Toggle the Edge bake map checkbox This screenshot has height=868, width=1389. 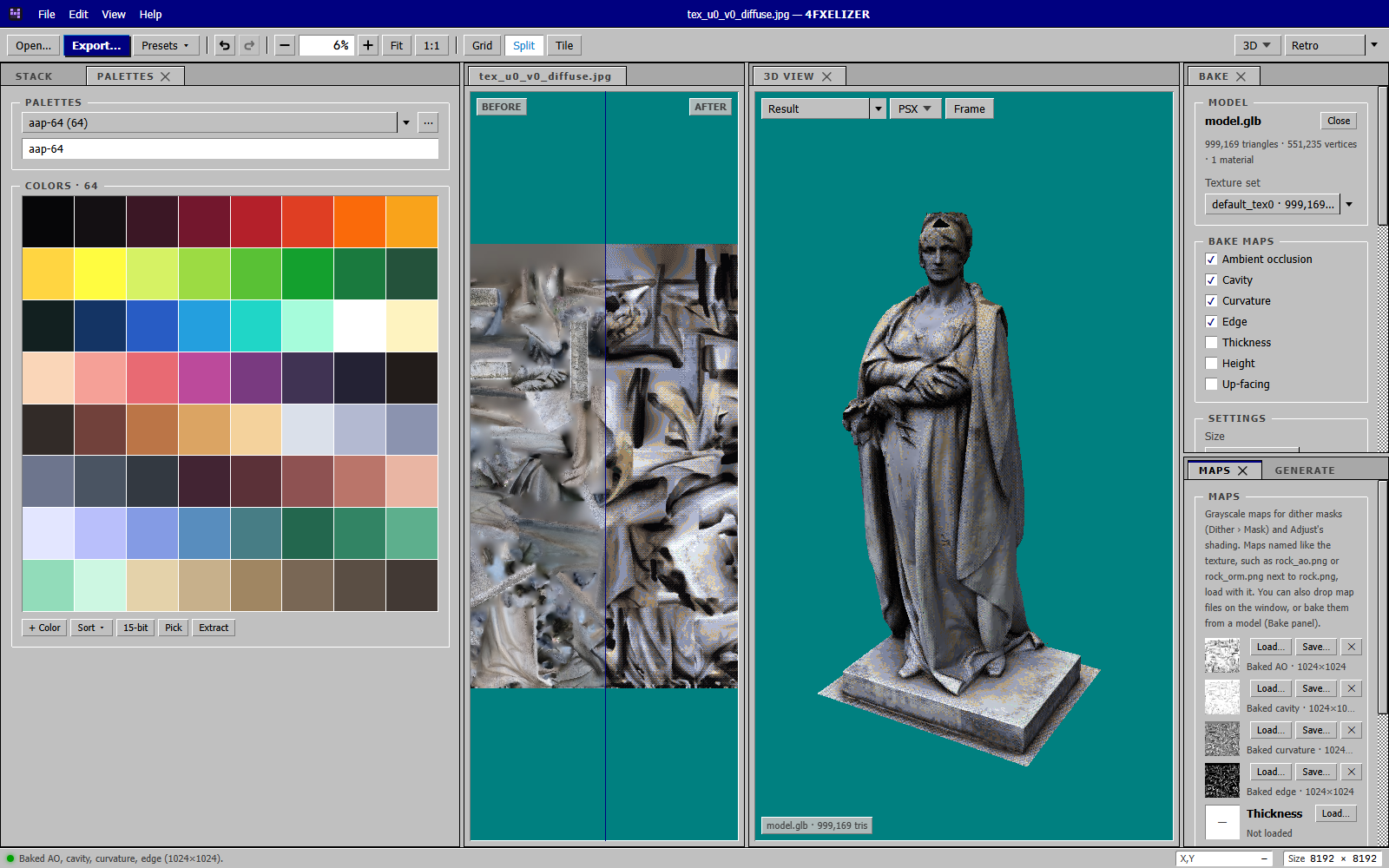[x=1211, y=322]
